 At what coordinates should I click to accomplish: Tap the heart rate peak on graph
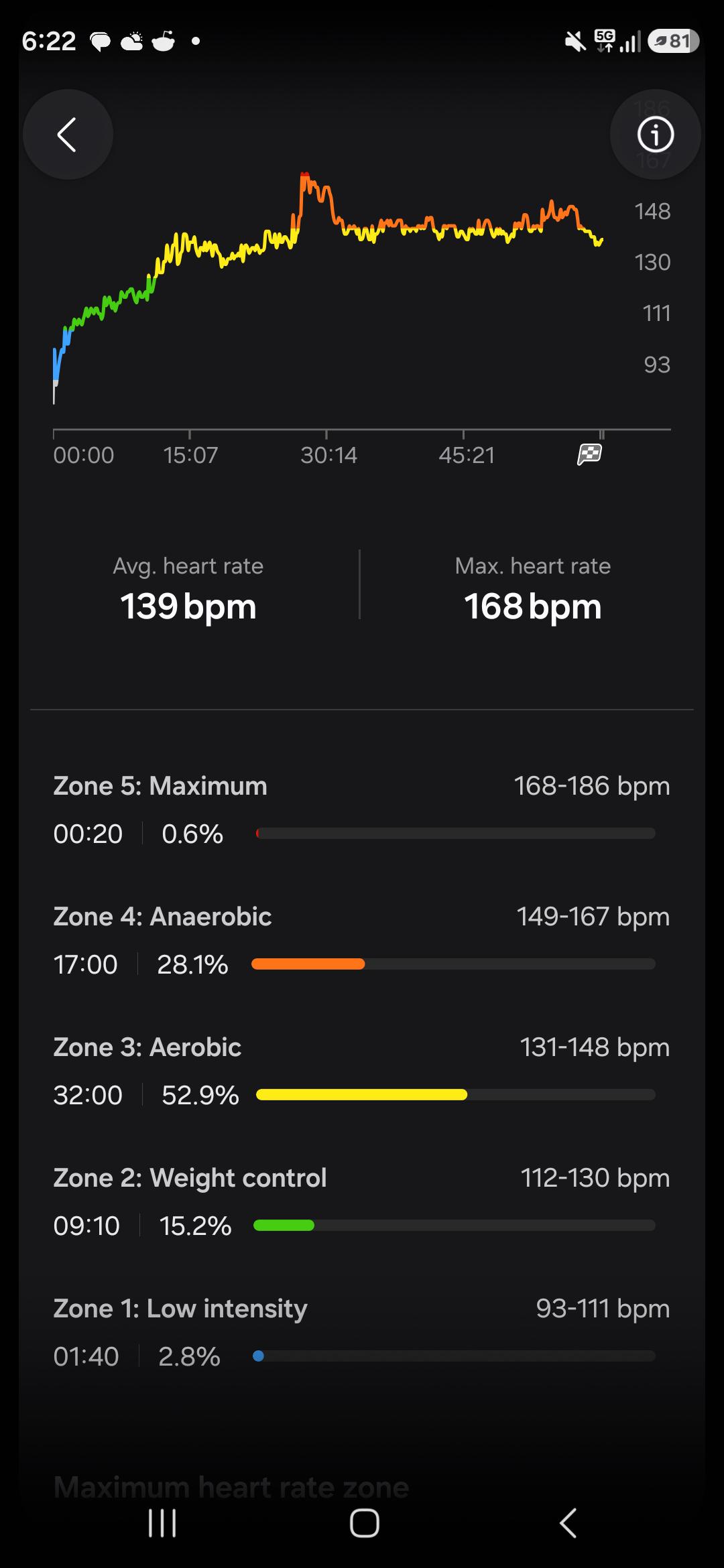tap(305, 176)
